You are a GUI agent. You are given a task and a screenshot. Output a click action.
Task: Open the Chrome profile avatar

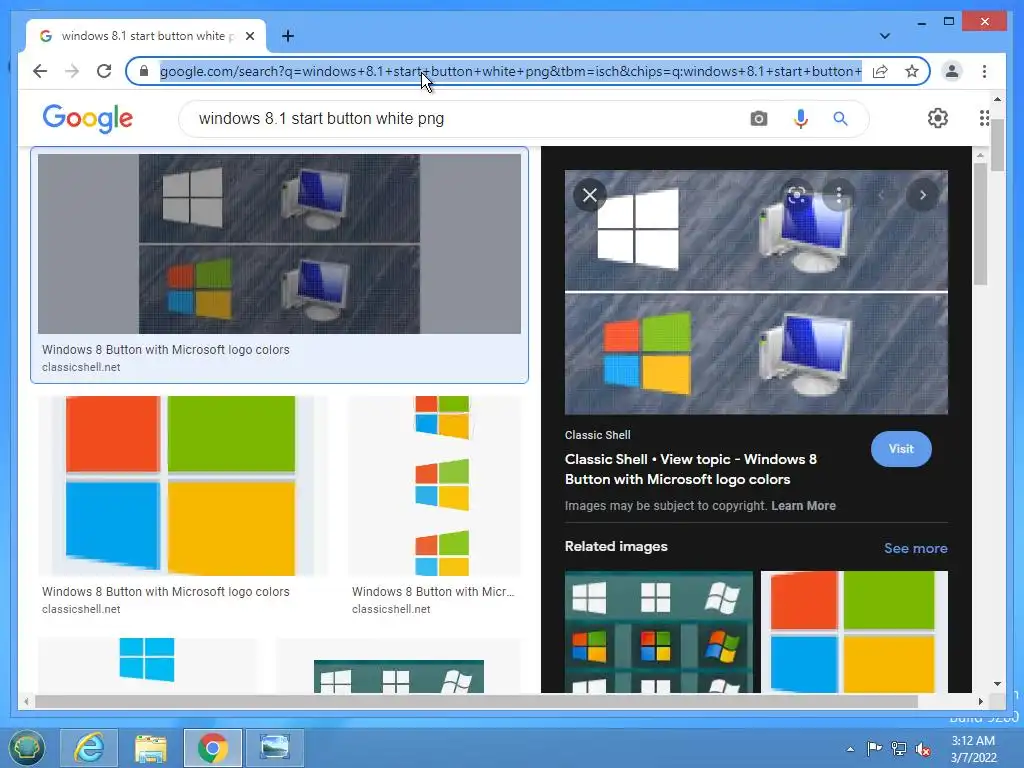(952, 71)
